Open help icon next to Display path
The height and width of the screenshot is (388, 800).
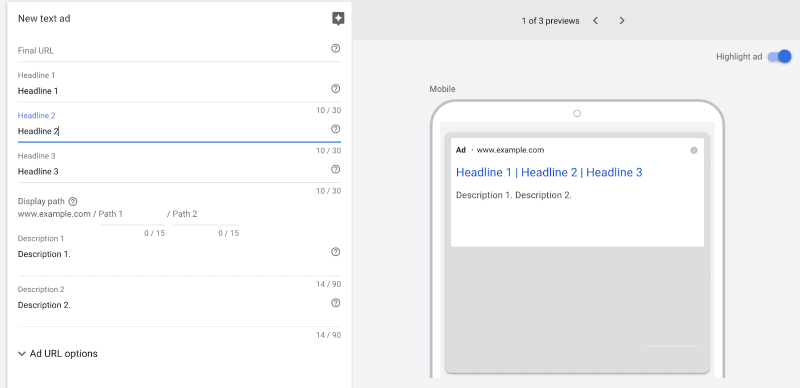tap(73, 201)
